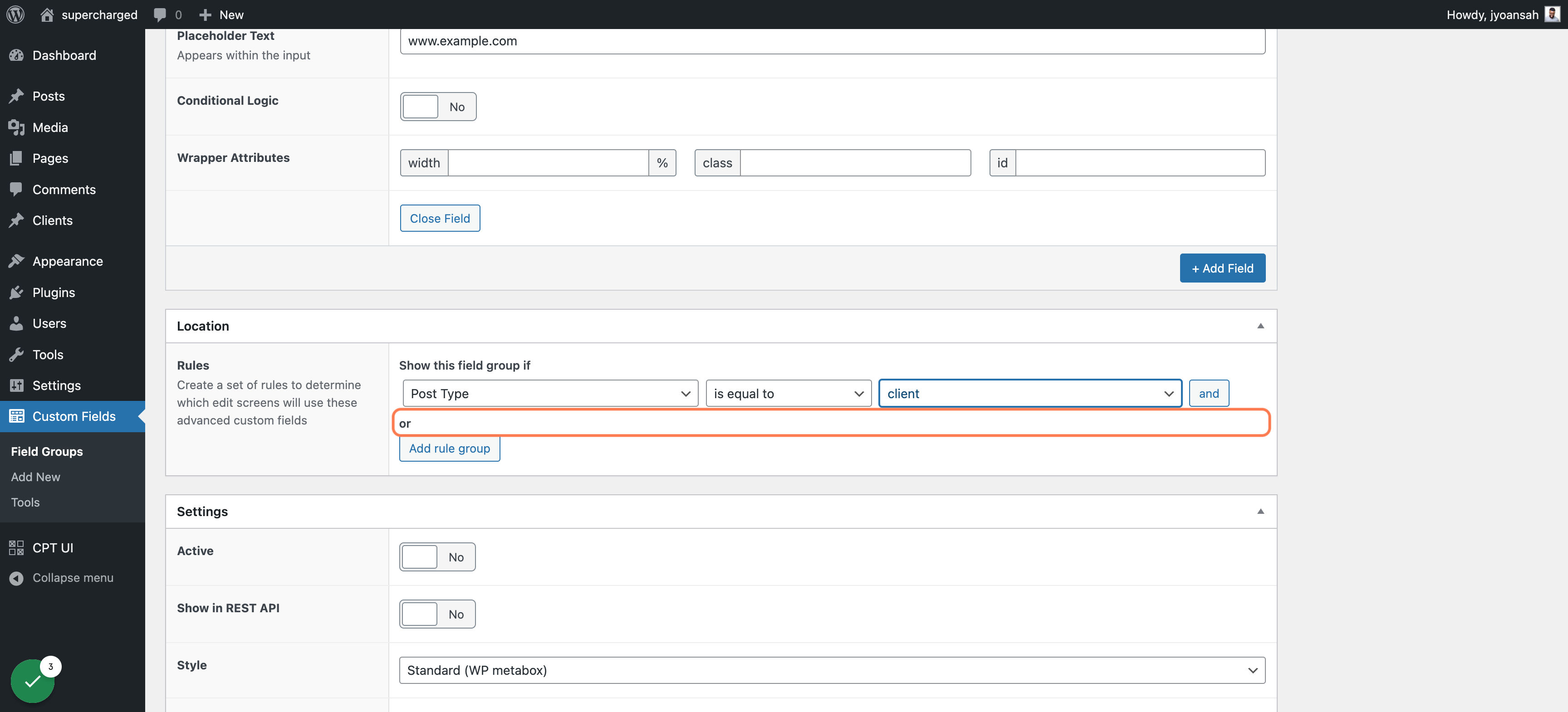Click the Media library icon
The width and height of the screenshot is (1568, 712).
coord(16,127)
